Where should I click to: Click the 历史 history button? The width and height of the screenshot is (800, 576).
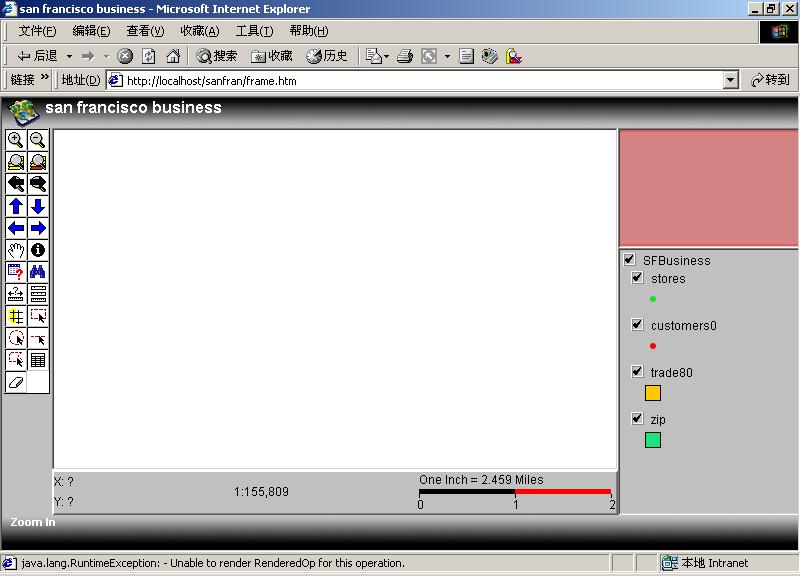click(x=327, y=56)
